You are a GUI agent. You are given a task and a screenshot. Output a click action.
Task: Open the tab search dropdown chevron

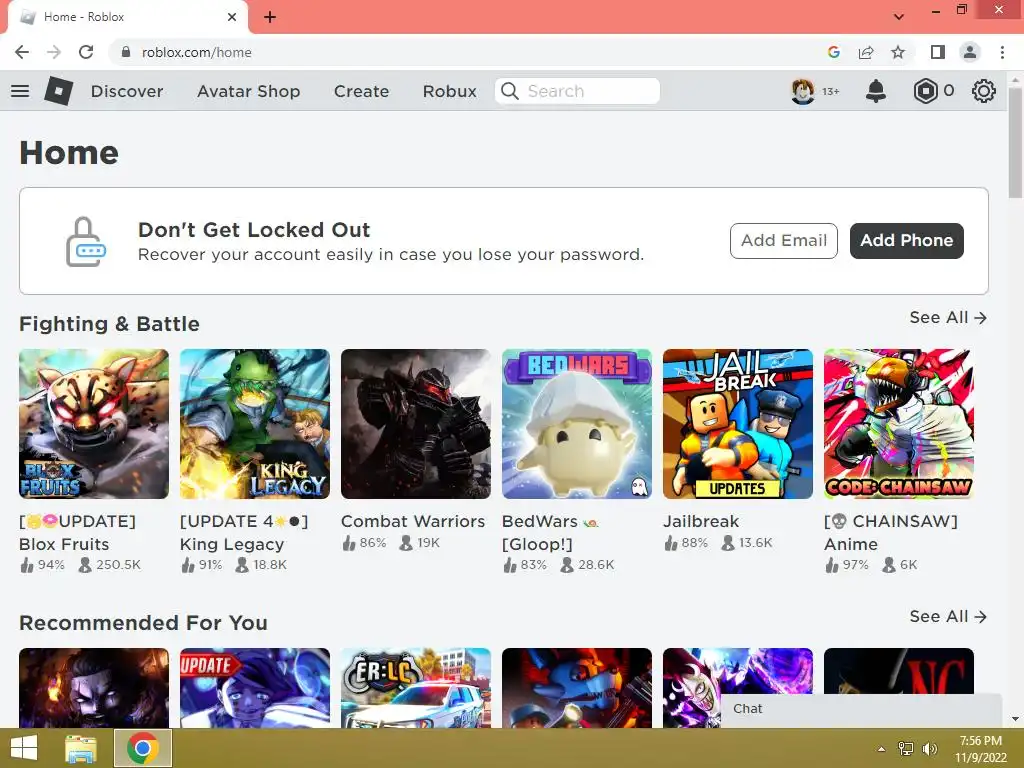click(x=899, y=17)
